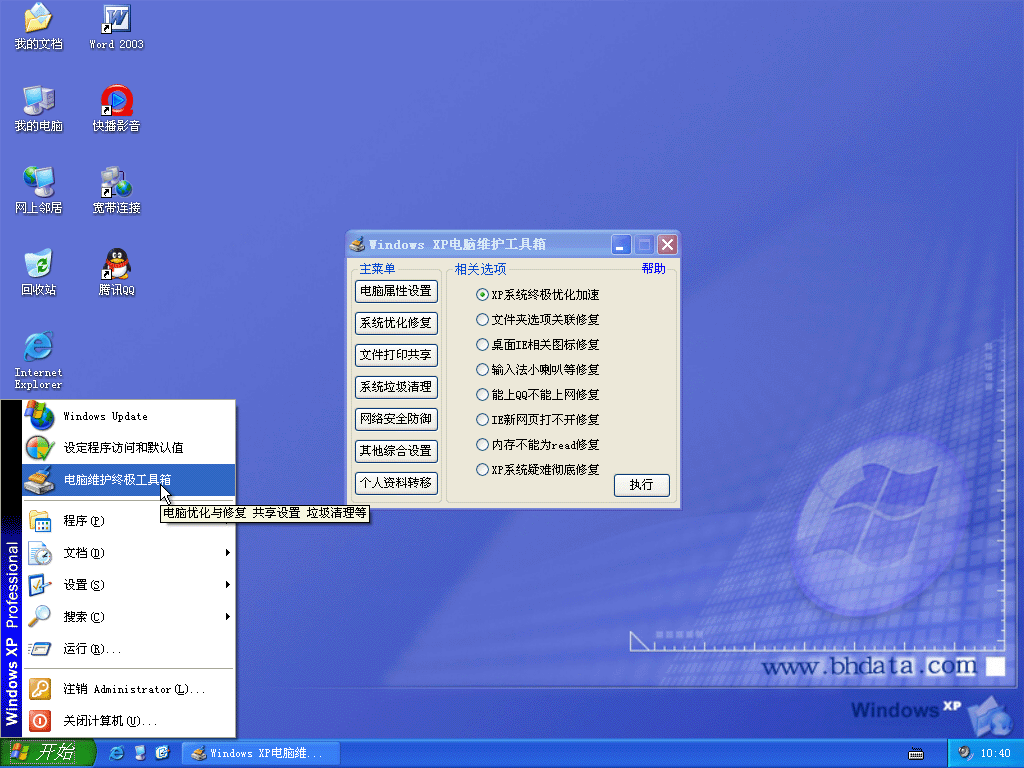Screen dimensions: 1024x768
Task: Select the 腾讯QQ penguin icon
Action: tap(116, 272)
